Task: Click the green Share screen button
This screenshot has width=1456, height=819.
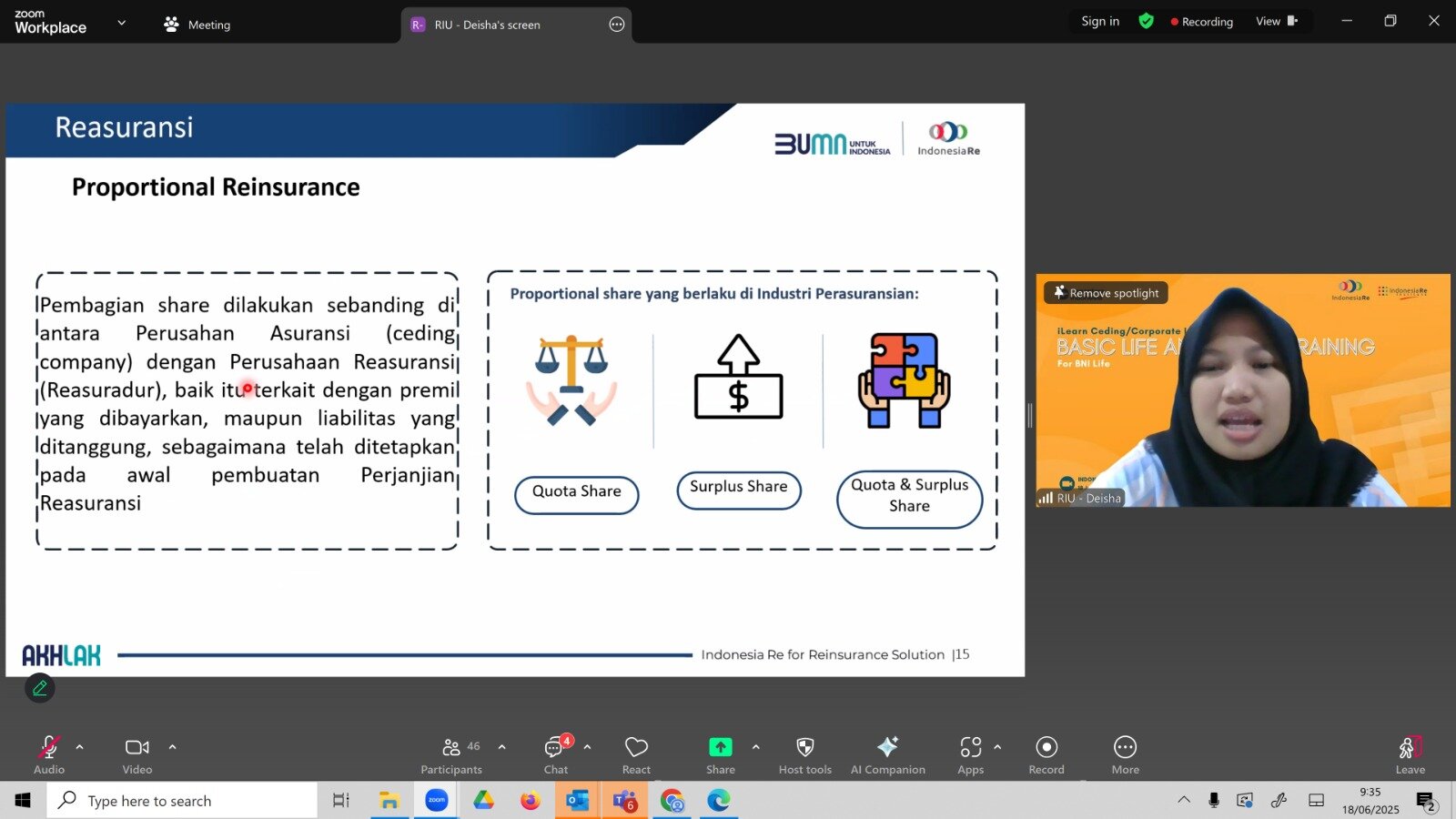Action: click(721, 754)
